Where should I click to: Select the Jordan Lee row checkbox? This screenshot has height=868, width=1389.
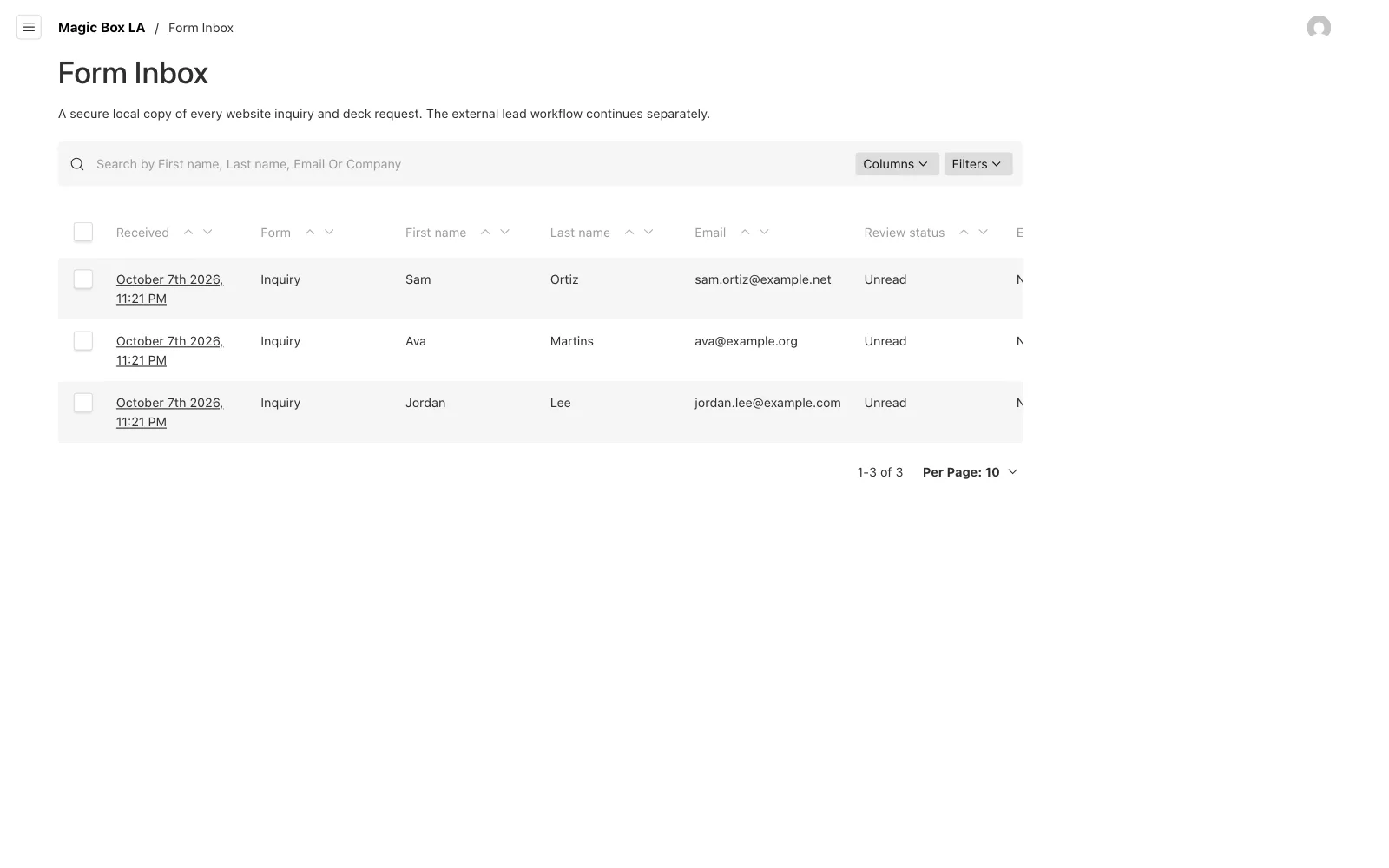(83, 402)
